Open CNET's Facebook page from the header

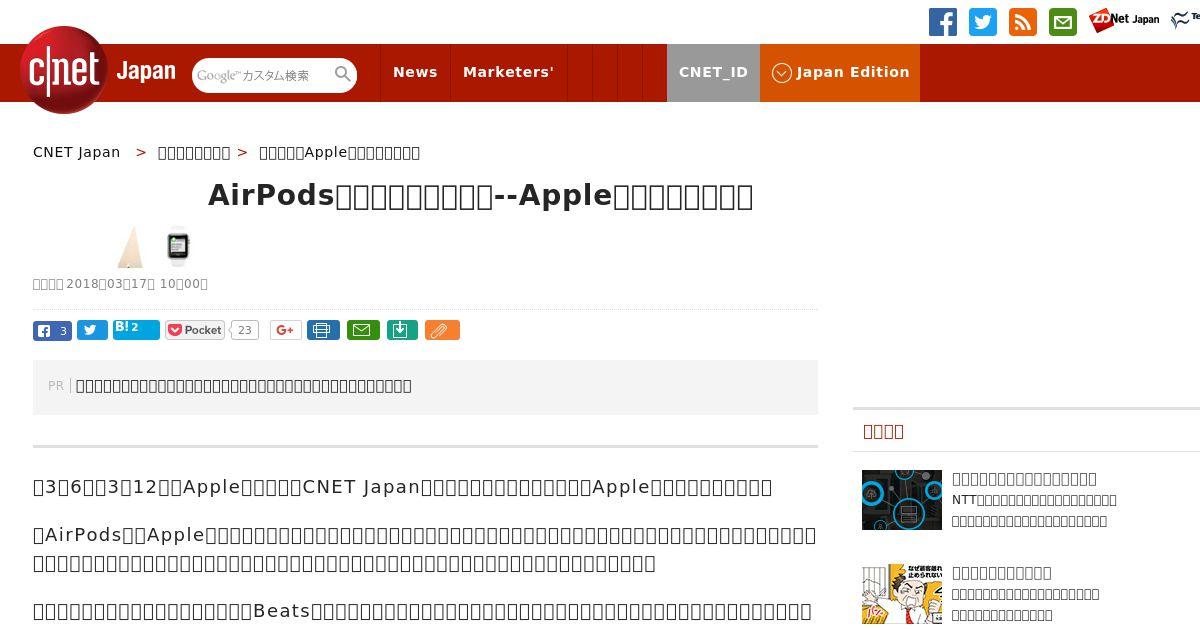tap(943, 22)
